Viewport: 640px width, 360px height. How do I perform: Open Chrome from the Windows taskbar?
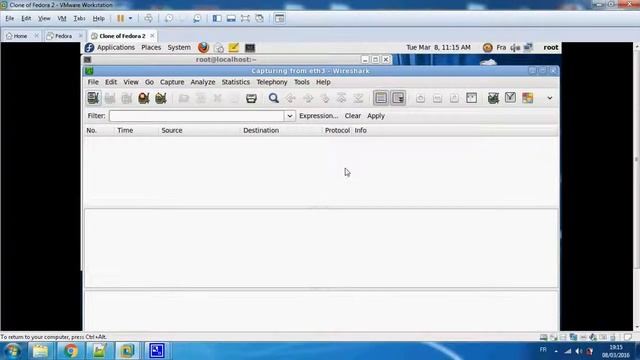(71, 351)
